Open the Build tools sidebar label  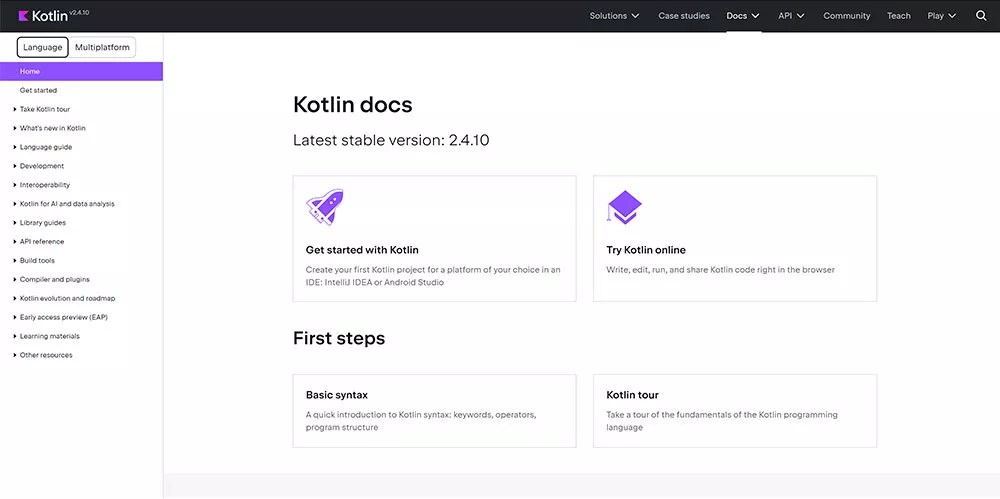[x=37, y=260]
